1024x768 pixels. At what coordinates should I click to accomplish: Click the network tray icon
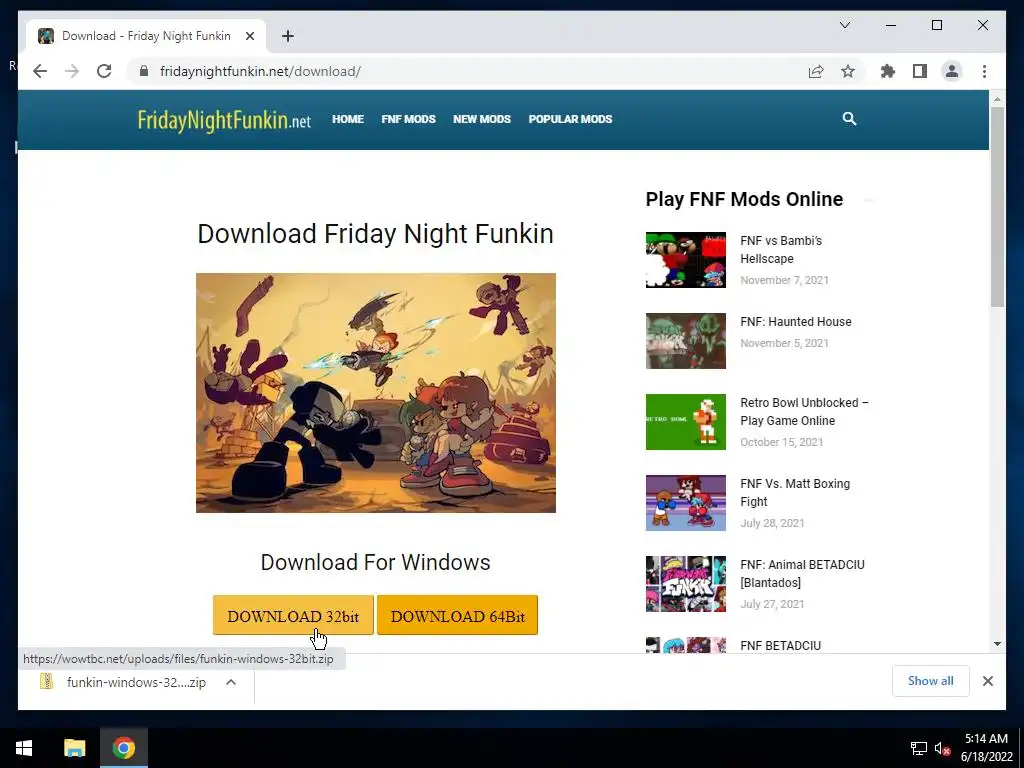[919, 748]
